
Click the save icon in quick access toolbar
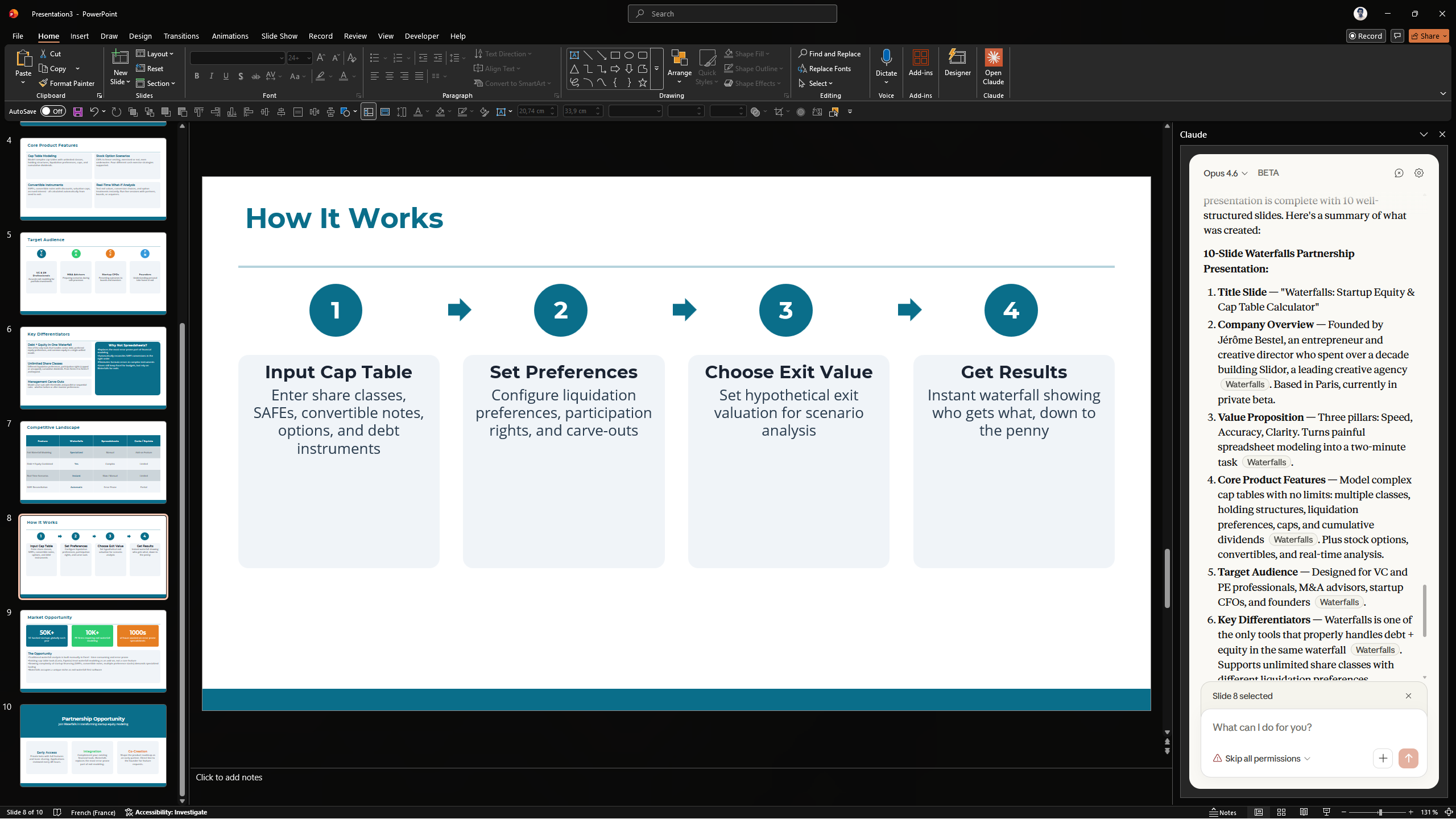click(78, 112)
